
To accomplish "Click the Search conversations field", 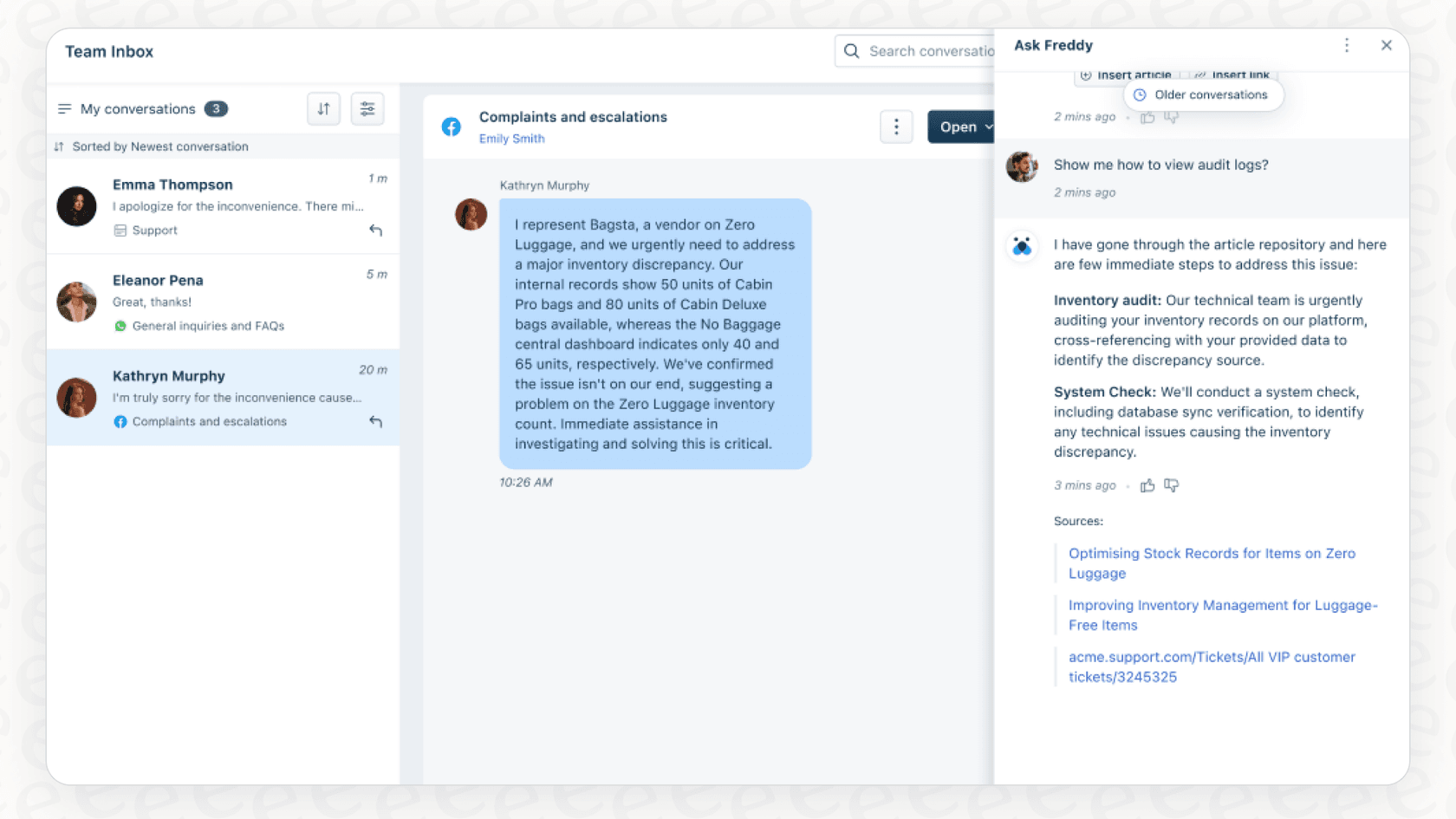I will pyautogui.click(x=929, y=51).
